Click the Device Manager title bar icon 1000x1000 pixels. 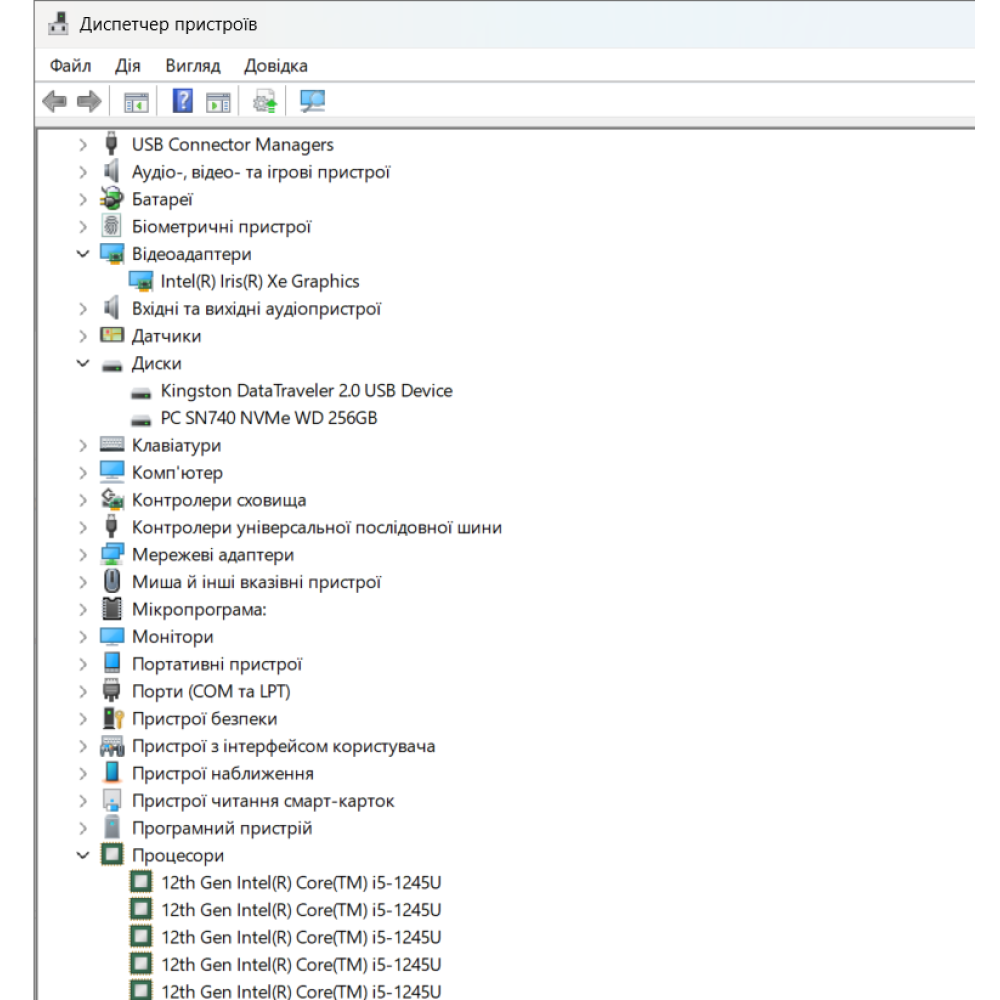point(59,23)
